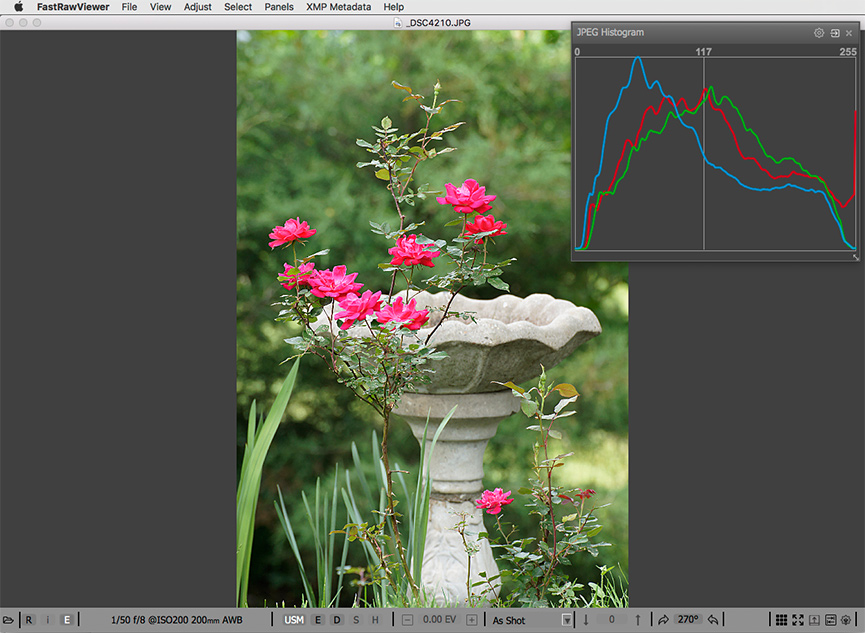Click the resize handle of histogram panel
This screenshot has width=865, height=633.
click(x=855, y=257)
